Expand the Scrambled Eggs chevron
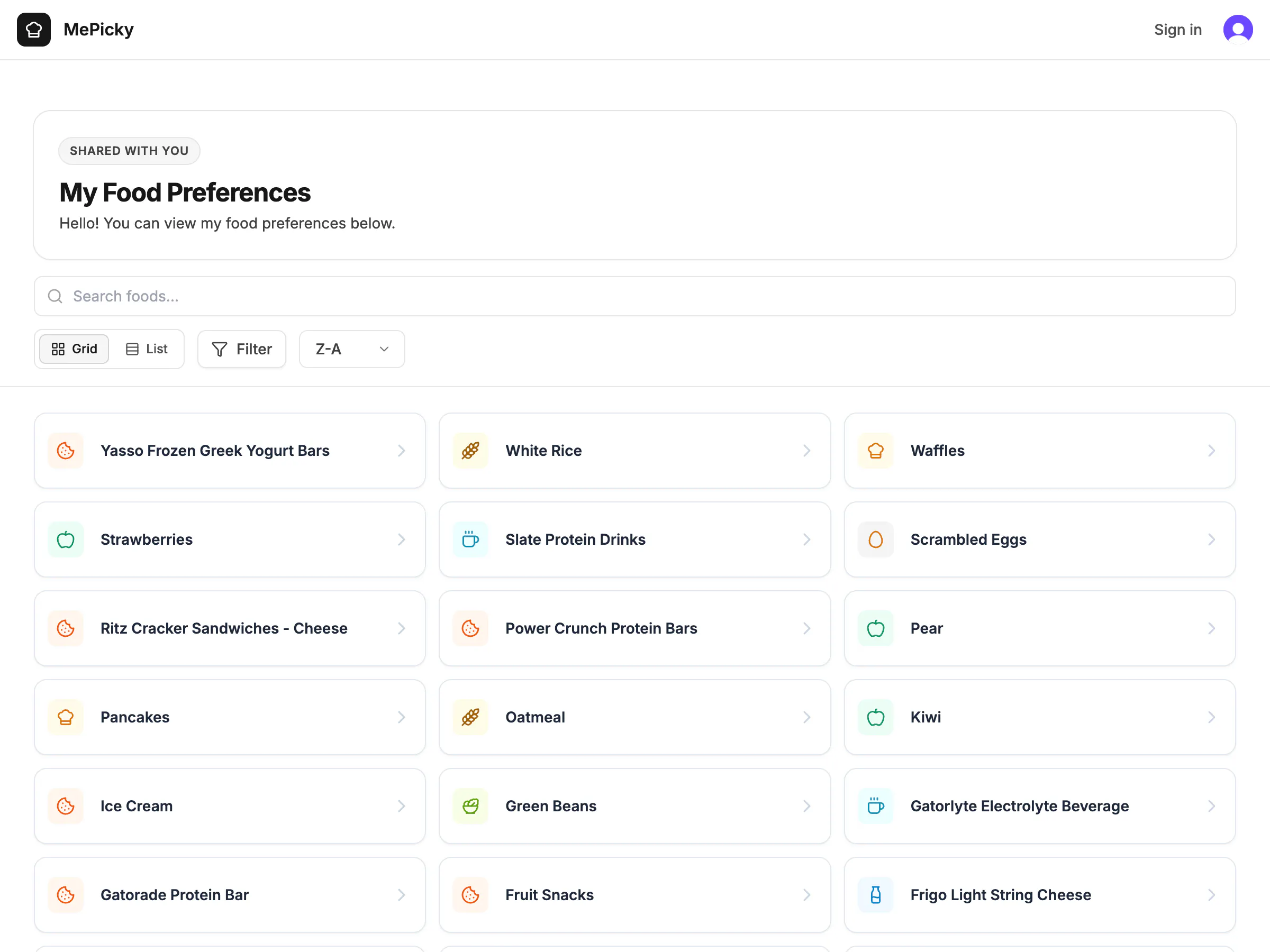This screenshot has height=952, width=1270. [x=1211, y=539]
